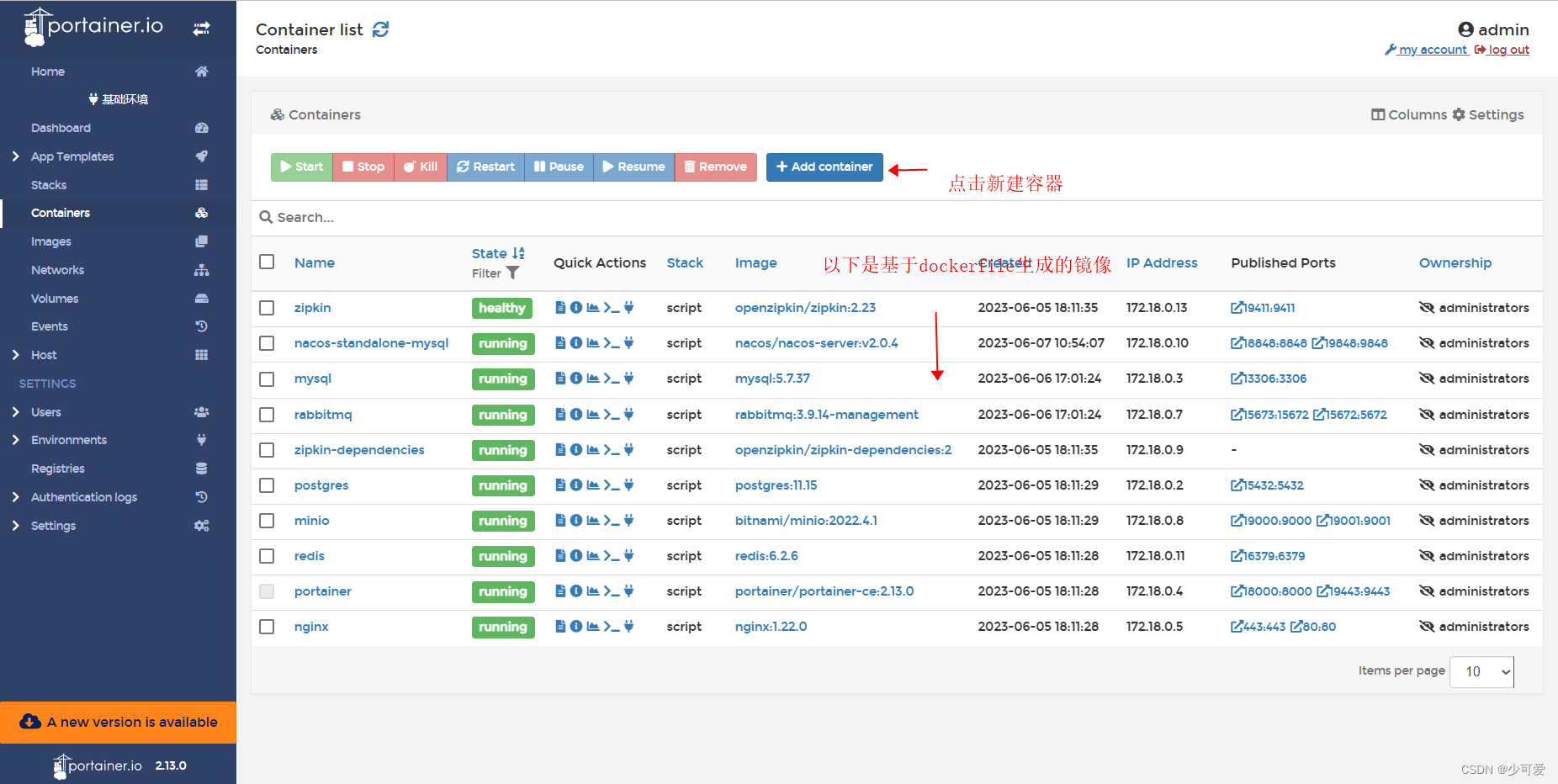Select the rabbitmq container checkbox
The image size is (1558, 784).
pos(267,415)
